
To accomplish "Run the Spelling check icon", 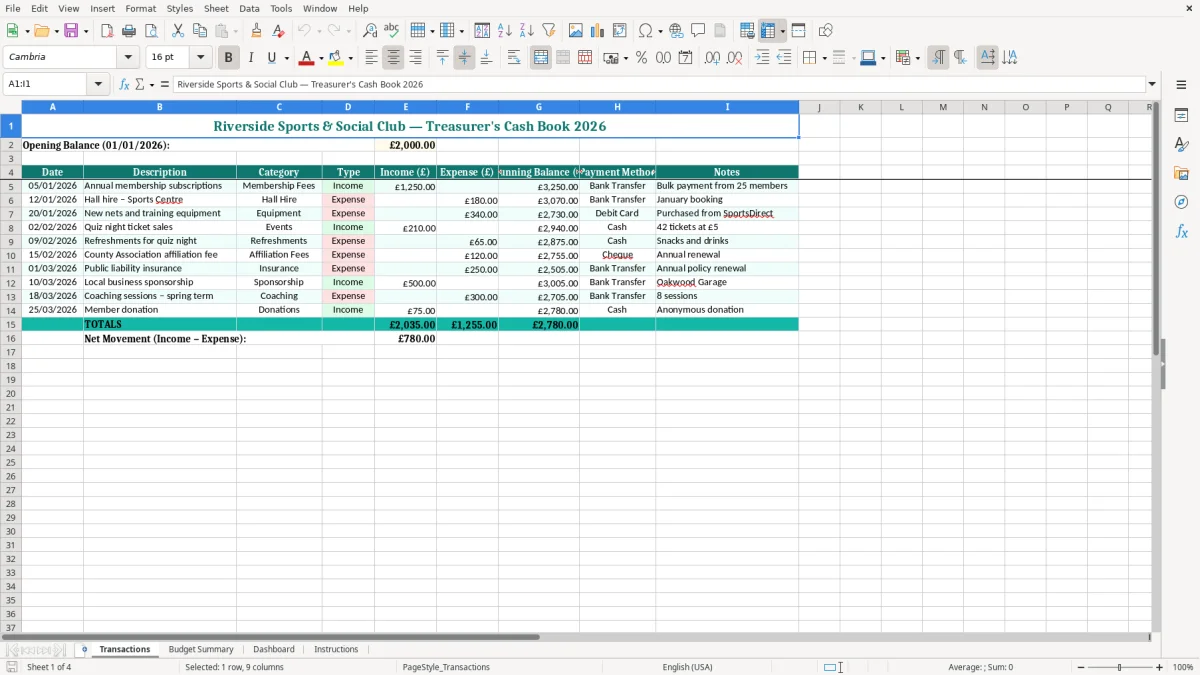I will coord(392,31).
